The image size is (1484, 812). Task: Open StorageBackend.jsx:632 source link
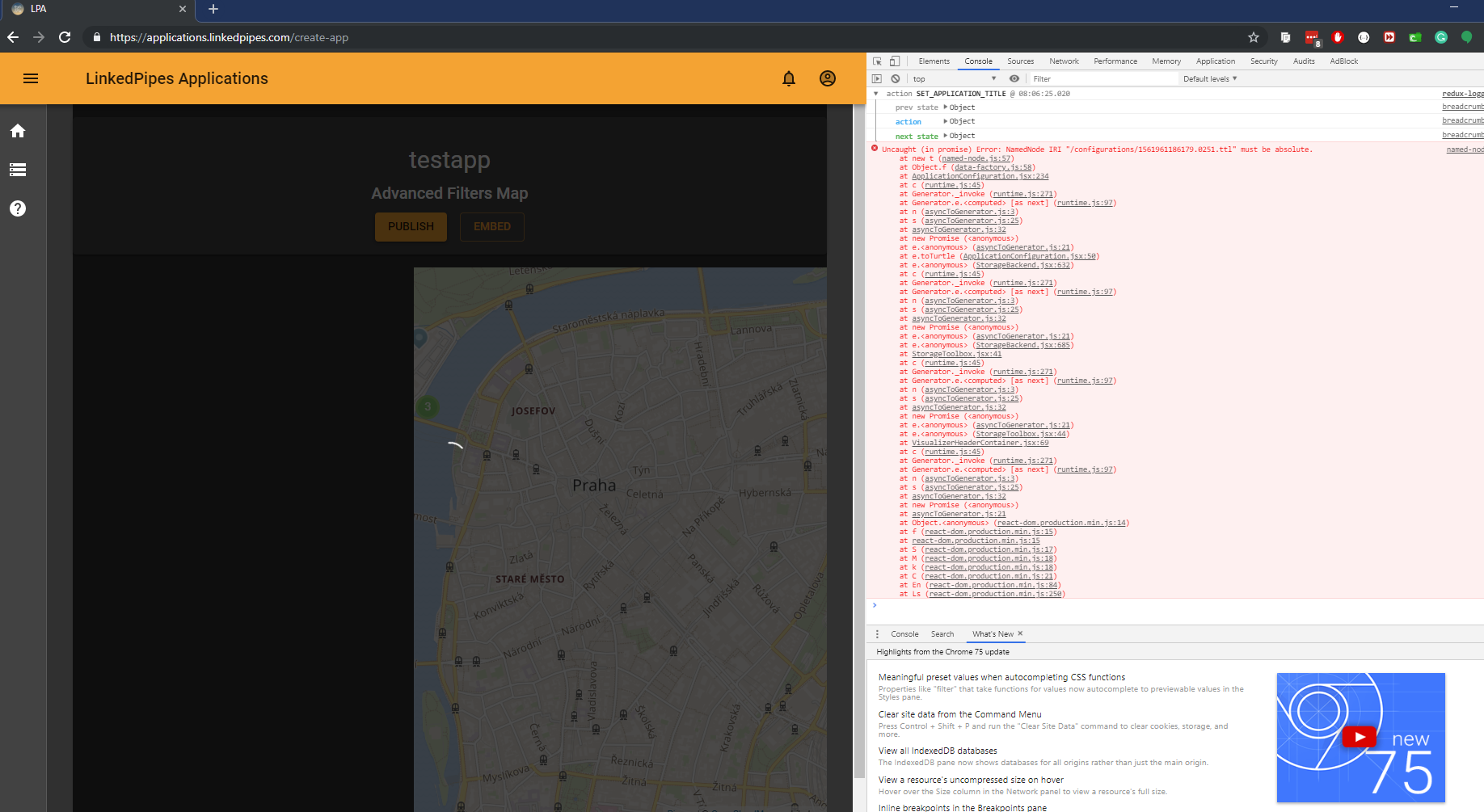pos(1022,265)
